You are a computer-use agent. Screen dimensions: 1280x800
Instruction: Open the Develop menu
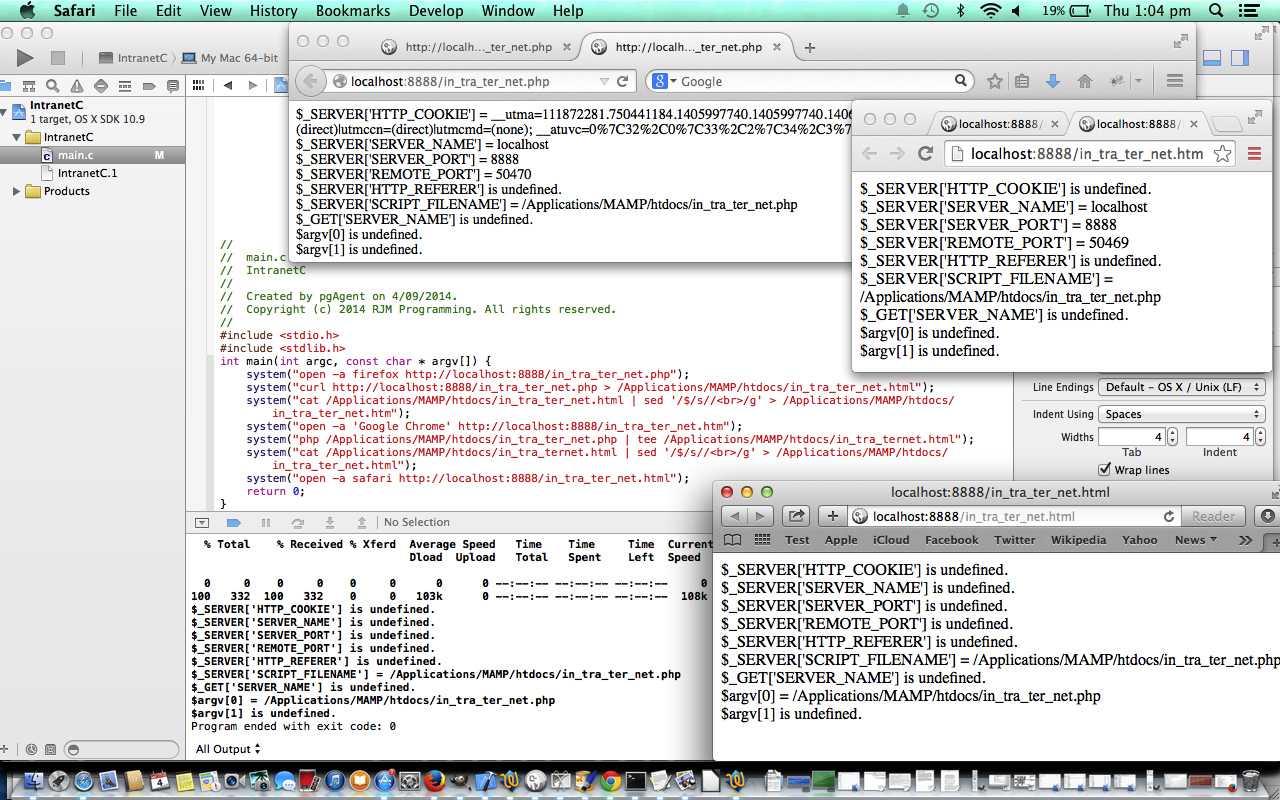[436, 11]
